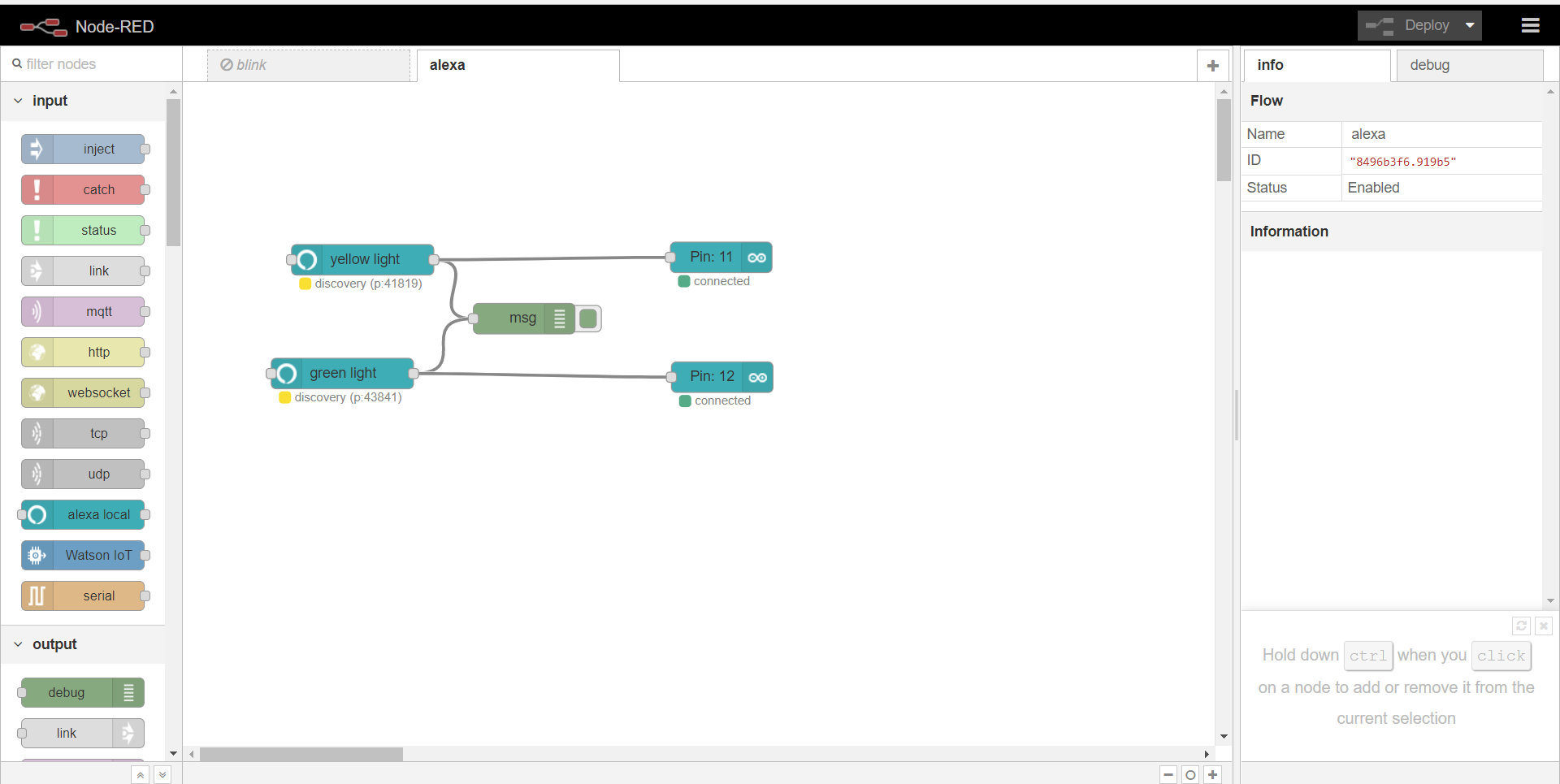Enable output on the msg debug node

(x=587, y=318)
